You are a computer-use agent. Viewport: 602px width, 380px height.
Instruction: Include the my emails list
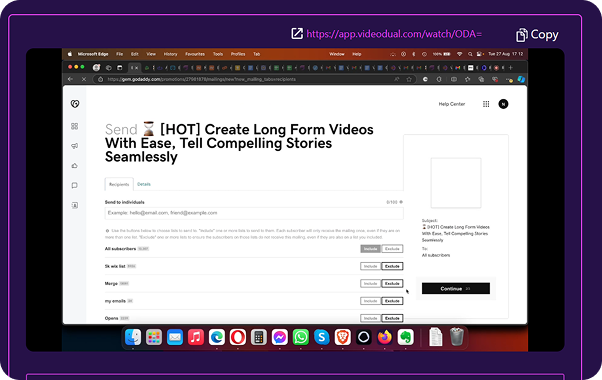coord(370,301)
